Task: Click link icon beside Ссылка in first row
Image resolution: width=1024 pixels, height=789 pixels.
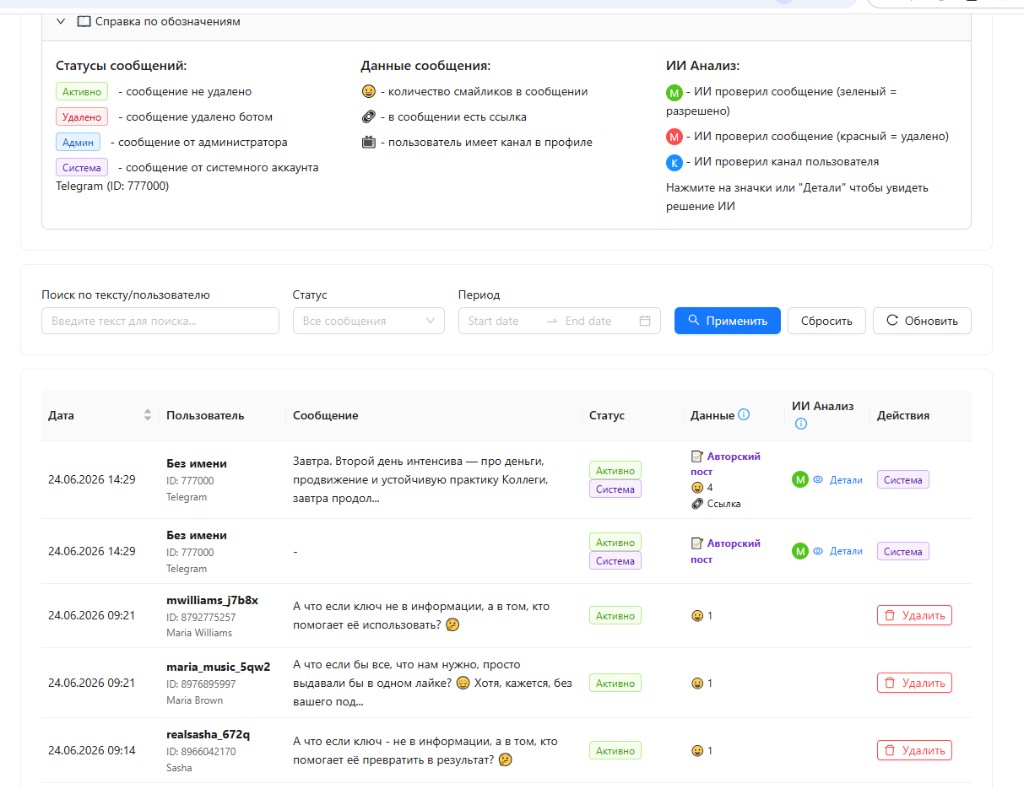Action: click(697, 504)
